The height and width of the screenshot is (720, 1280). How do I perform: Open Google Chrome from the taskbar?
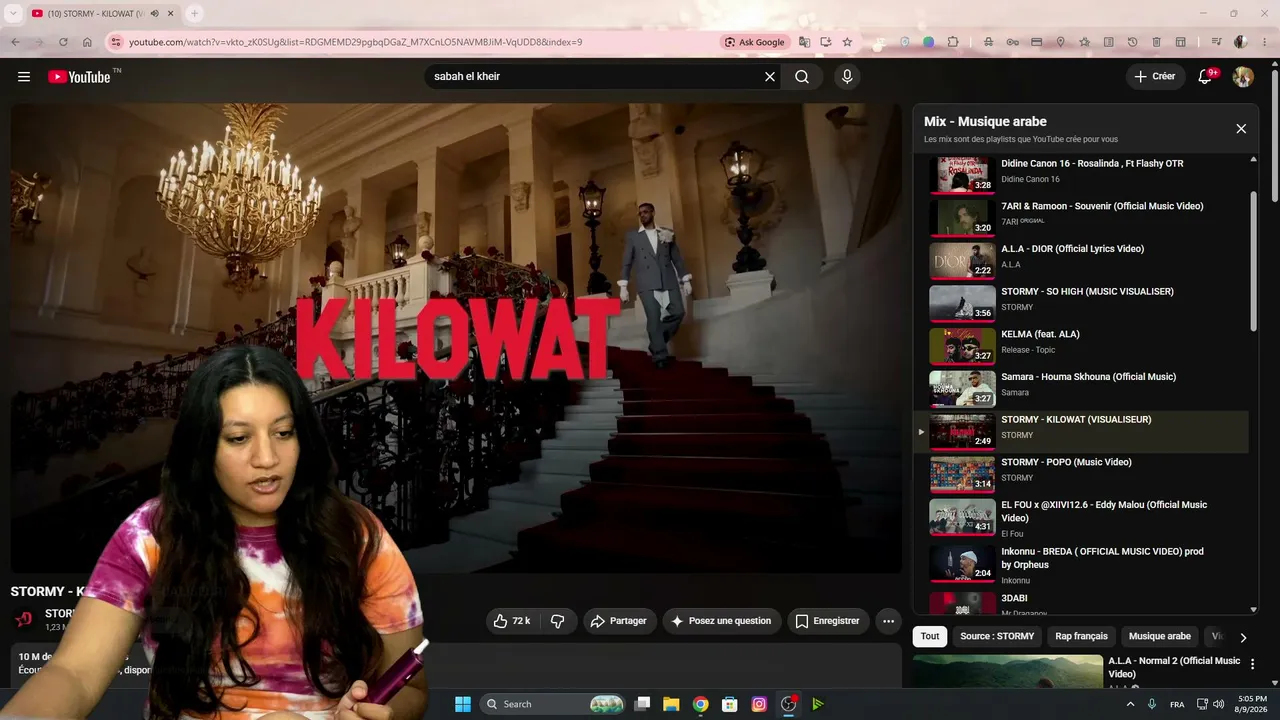701,704
